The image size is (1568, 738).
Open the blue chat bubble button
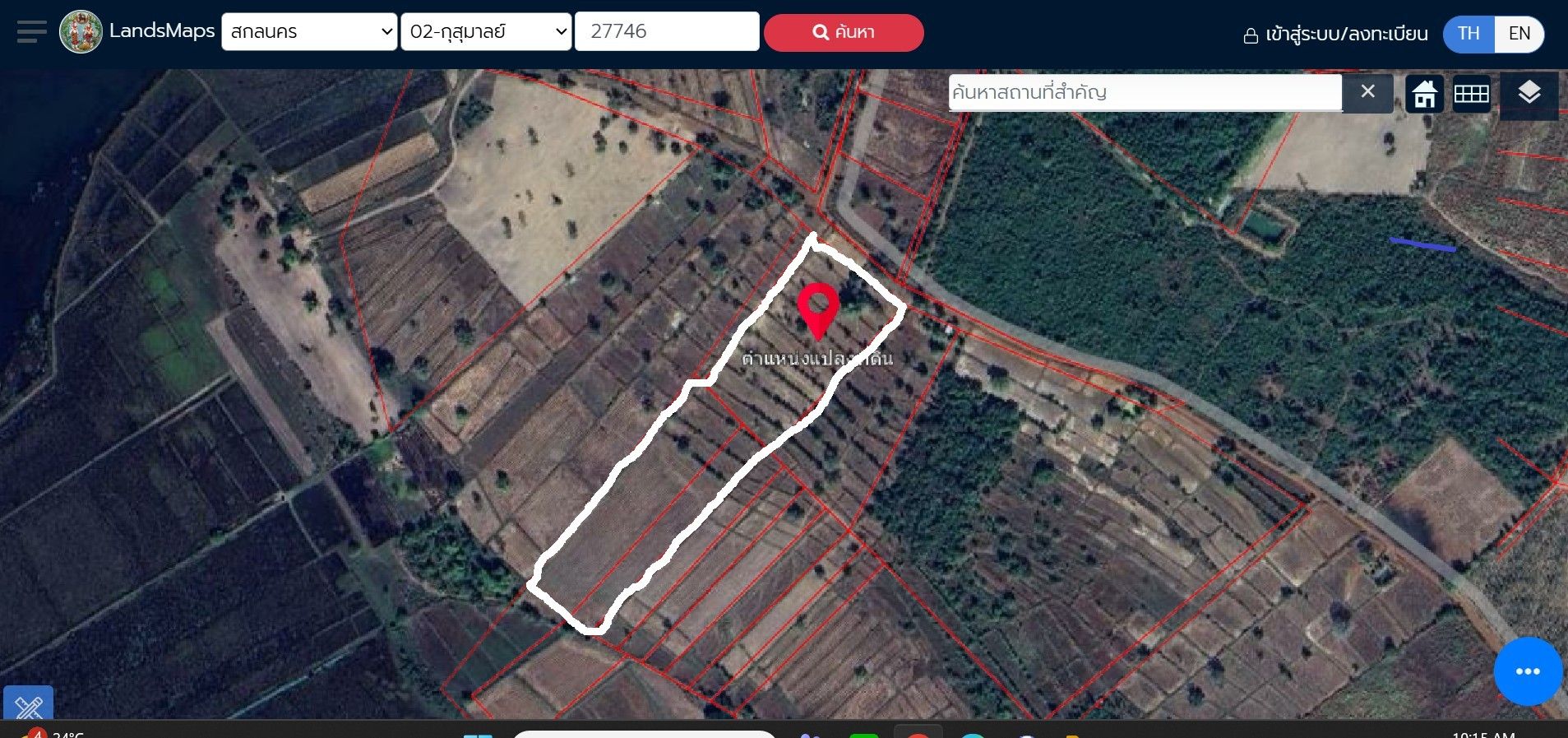pos(1528,671)
